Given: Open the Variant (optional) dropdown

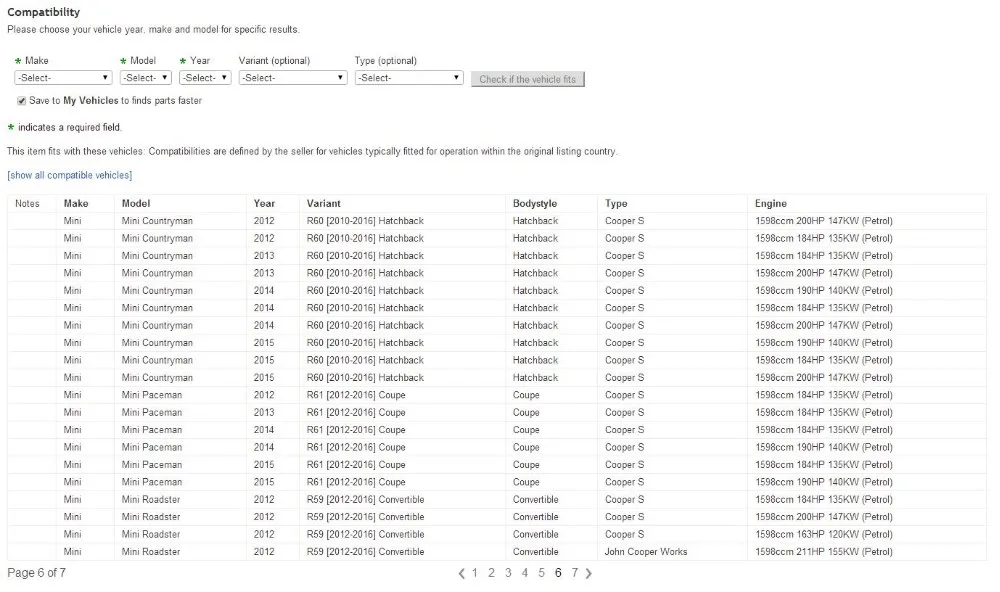Looking at the screenshot, I should [x=293, y=78].
